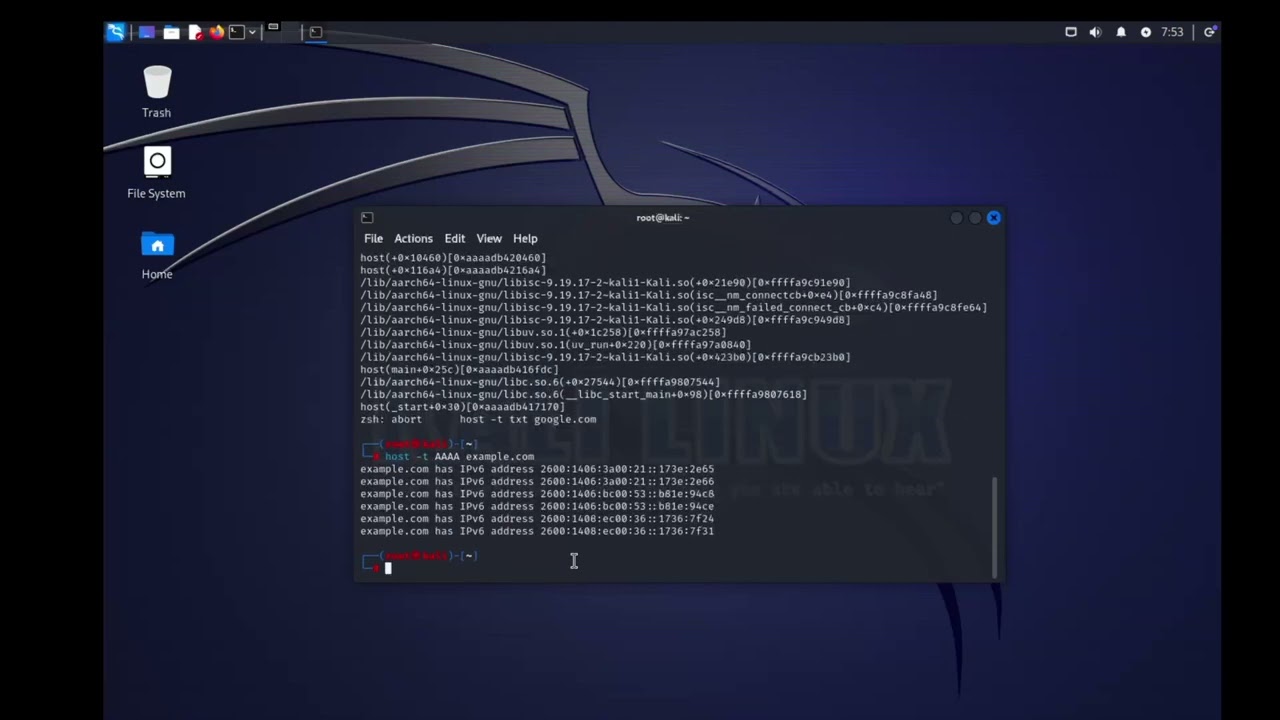Open the Help menu in the terminal
The image size is (1280, 720).
[x=525, y=238]
